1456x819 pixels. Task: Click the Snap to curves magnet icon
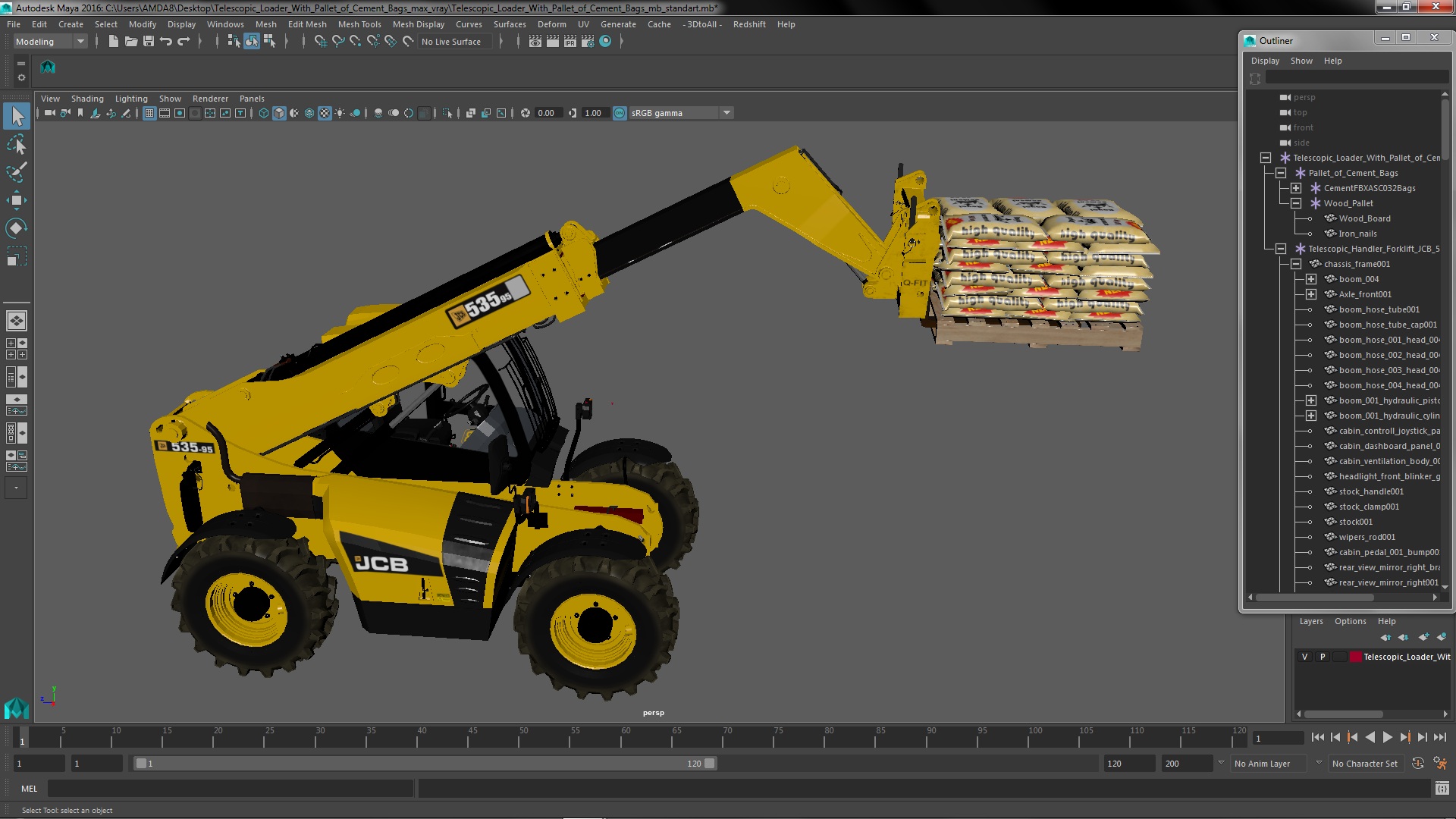point(337,42)
